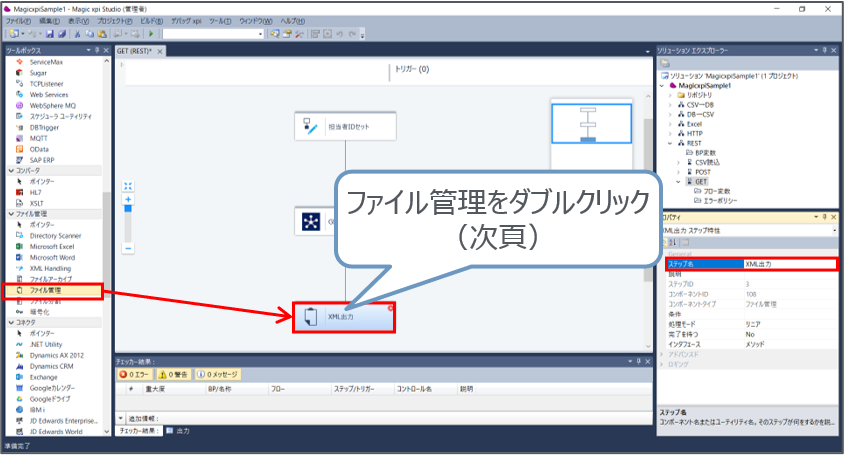Screen dimensions: 844x455
Task: Click the green Run toolbar icon
Action: click(x=151, y=34)
